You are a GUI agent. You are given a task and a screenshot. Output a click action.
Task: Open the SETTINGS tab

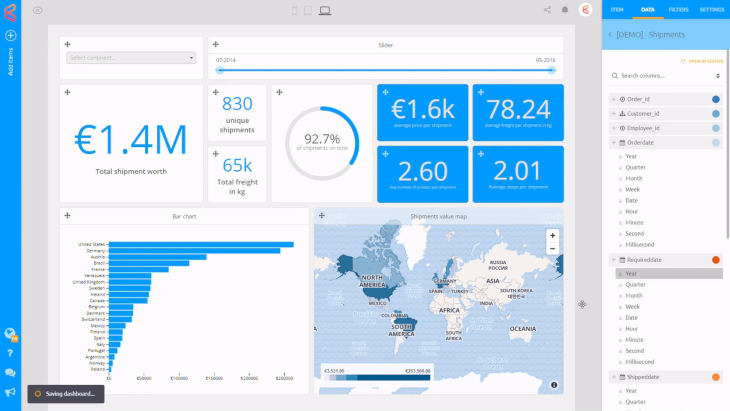(x=711, y=10)
